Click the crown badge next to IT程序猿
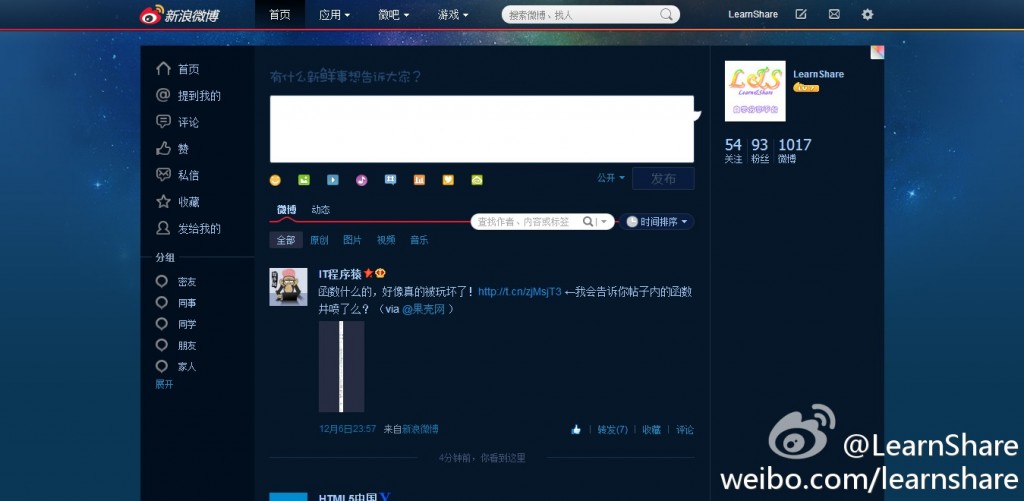 [x=380, y=273]
